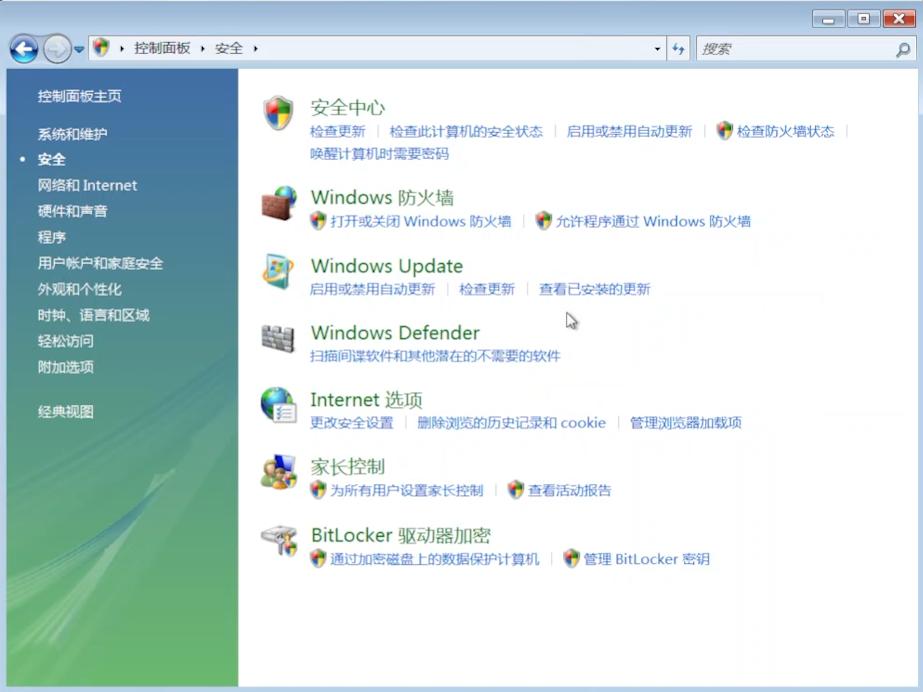Click 查看已安装的更新

595,289
